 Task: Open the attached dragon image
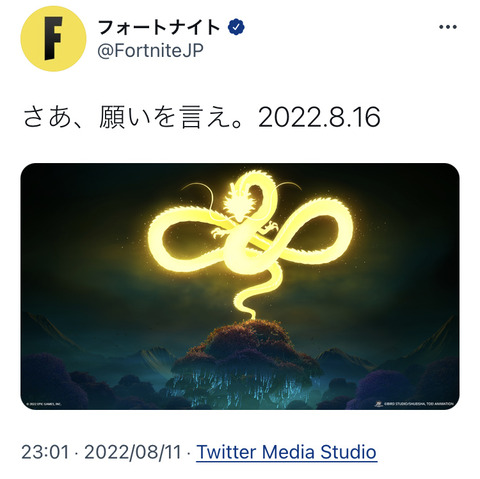(240, 286)
